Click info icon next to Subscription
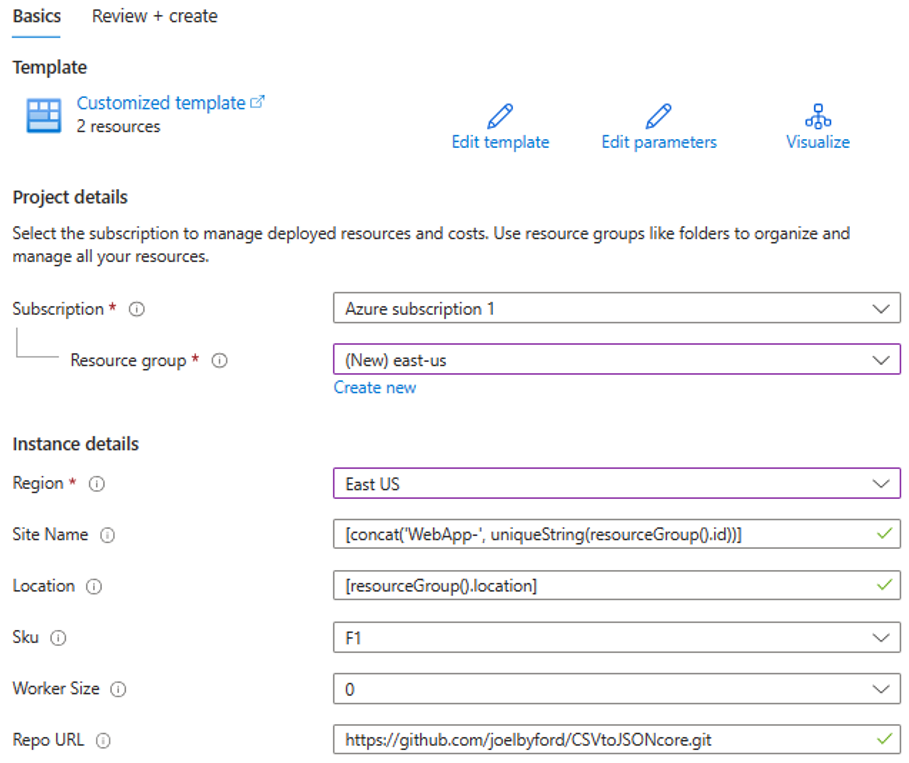 point(137,310)
